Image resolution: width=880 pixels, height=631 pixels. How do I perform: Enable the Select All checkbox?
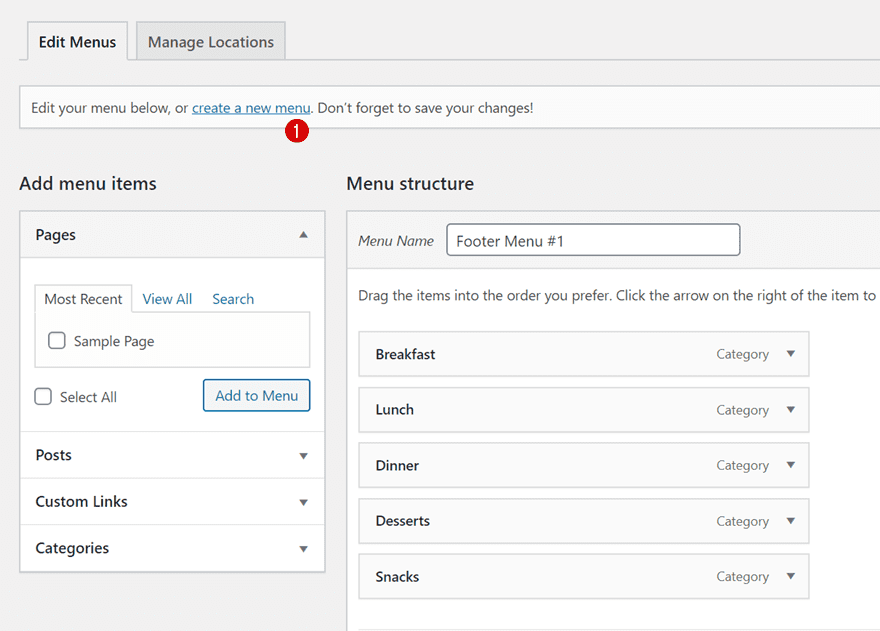click(43, 396)
